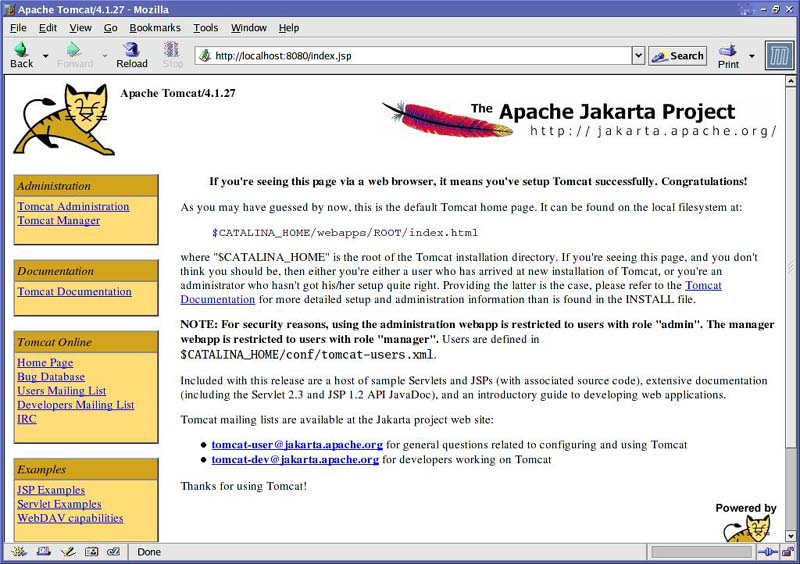Viewport: 800px width, 564px height.
Task: Click the URL bar bookmark icon
Action: [205, 56]
